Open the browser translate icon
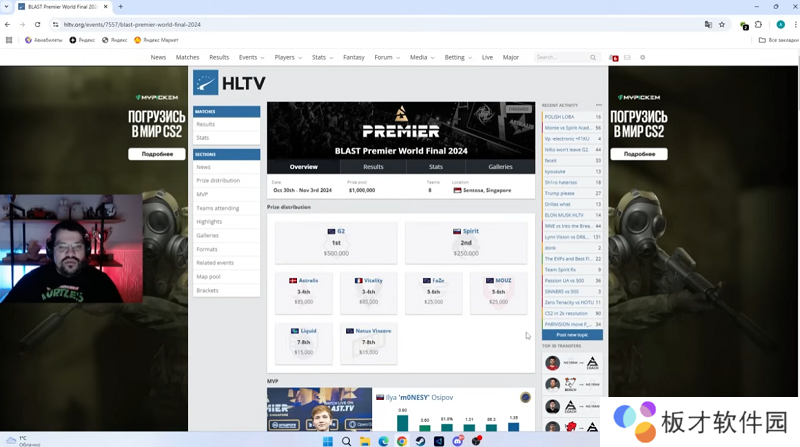Screen dimensions: 800x447 (x=708, y=24)
